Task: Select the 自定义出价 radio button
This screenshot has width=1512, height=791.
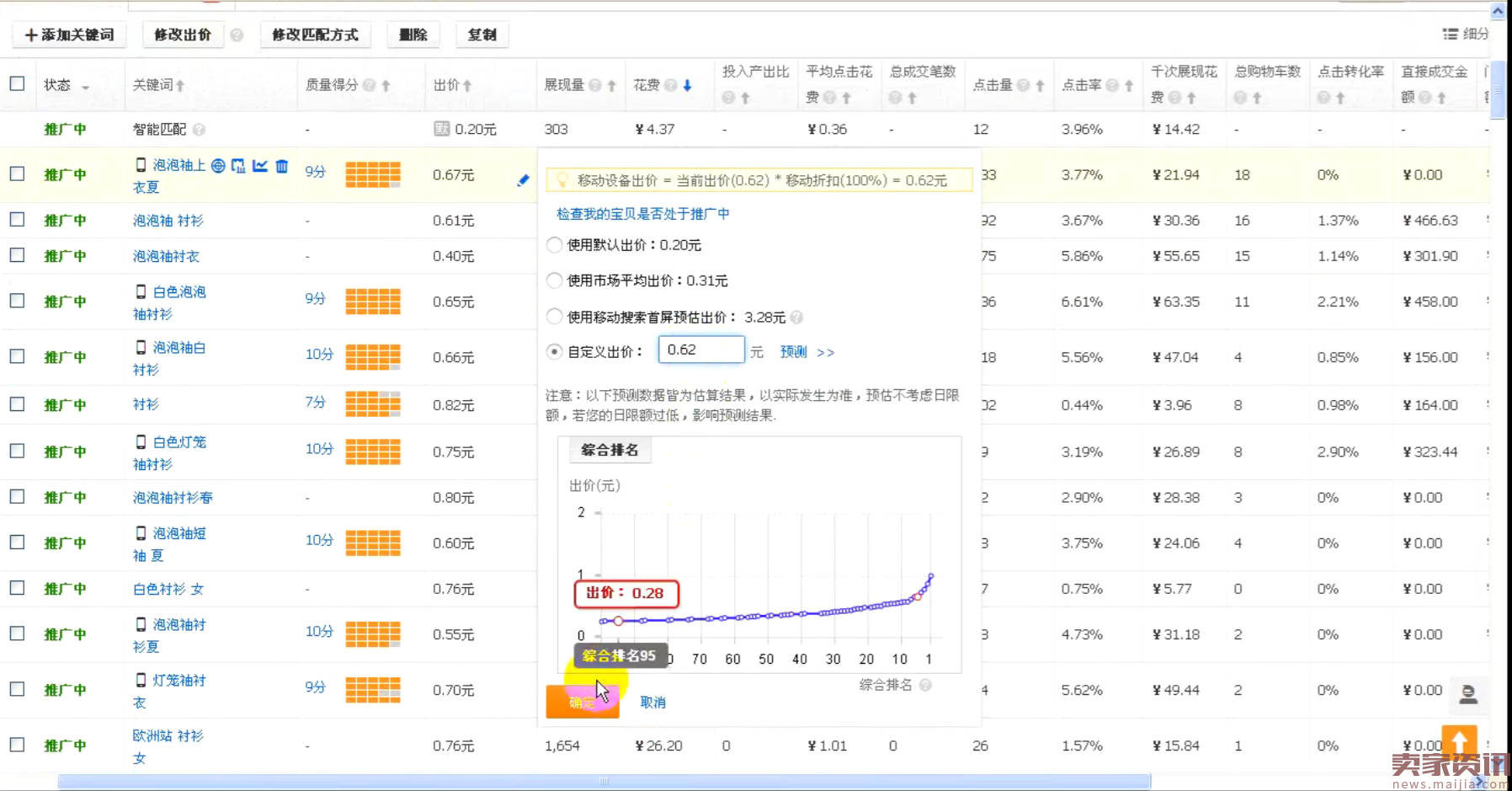Action: click(x=554, y=351)
